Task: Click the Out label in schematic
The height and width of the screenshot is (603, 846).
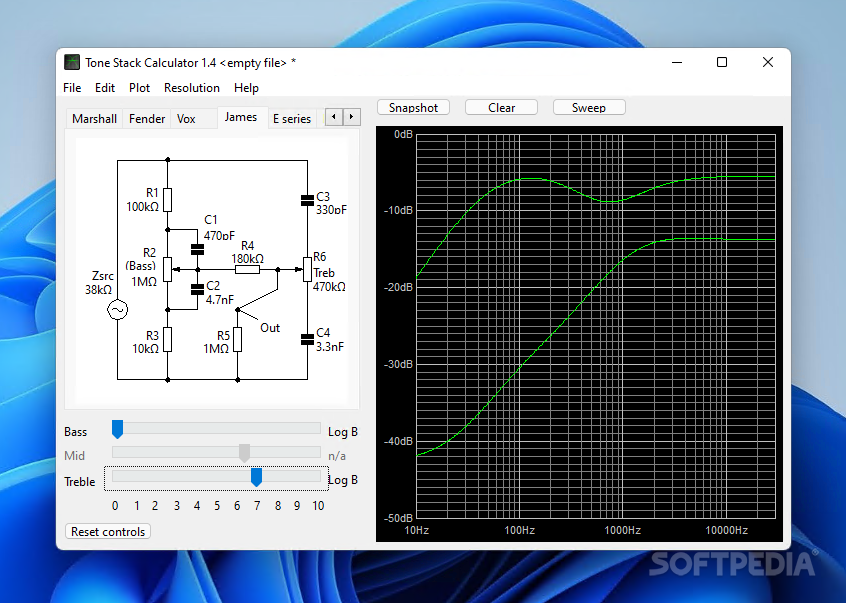Action: pyautogui.click(x=270, y=328)
